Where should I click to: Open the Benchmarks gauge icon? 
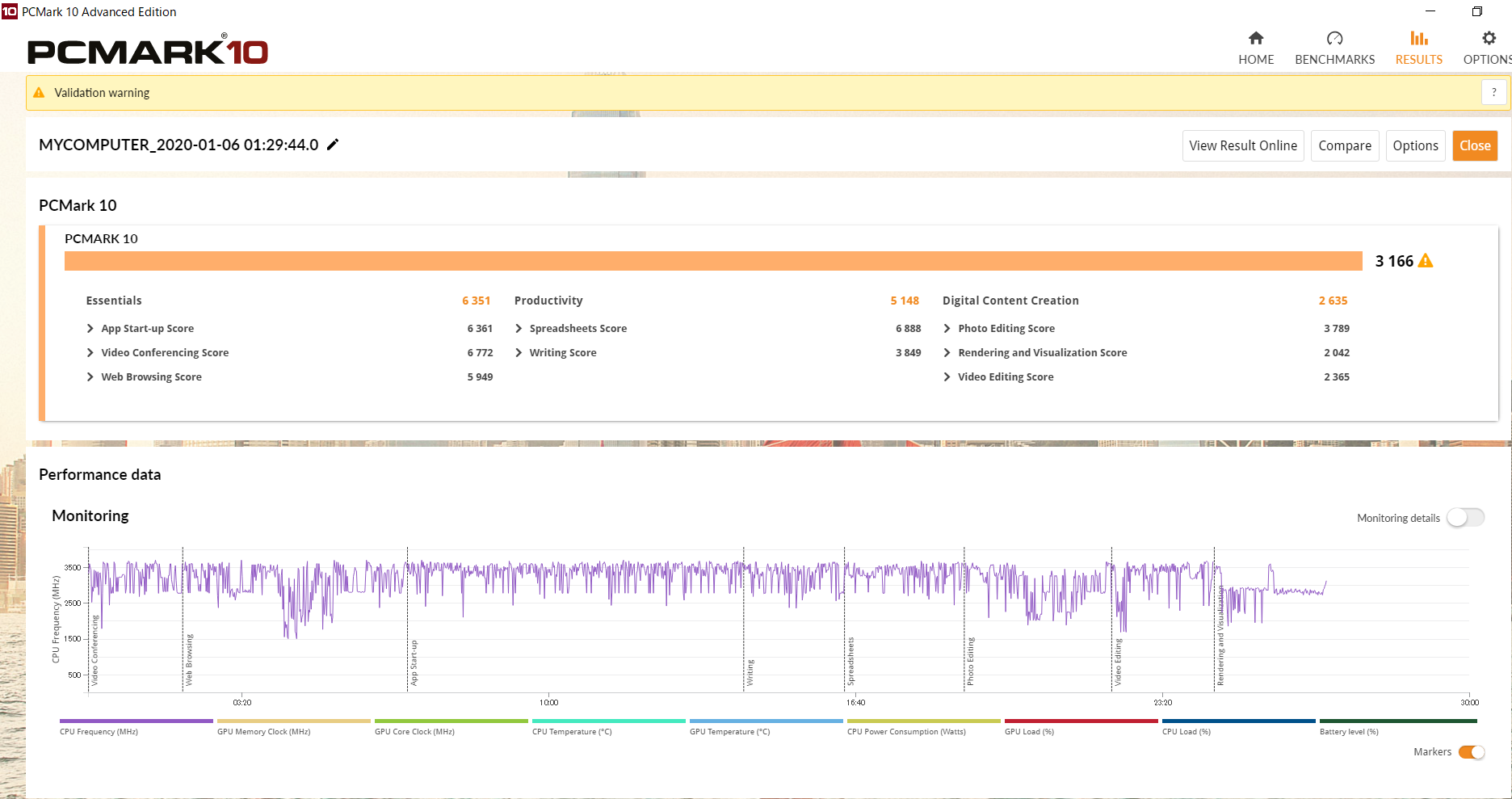click(1334, 38)
